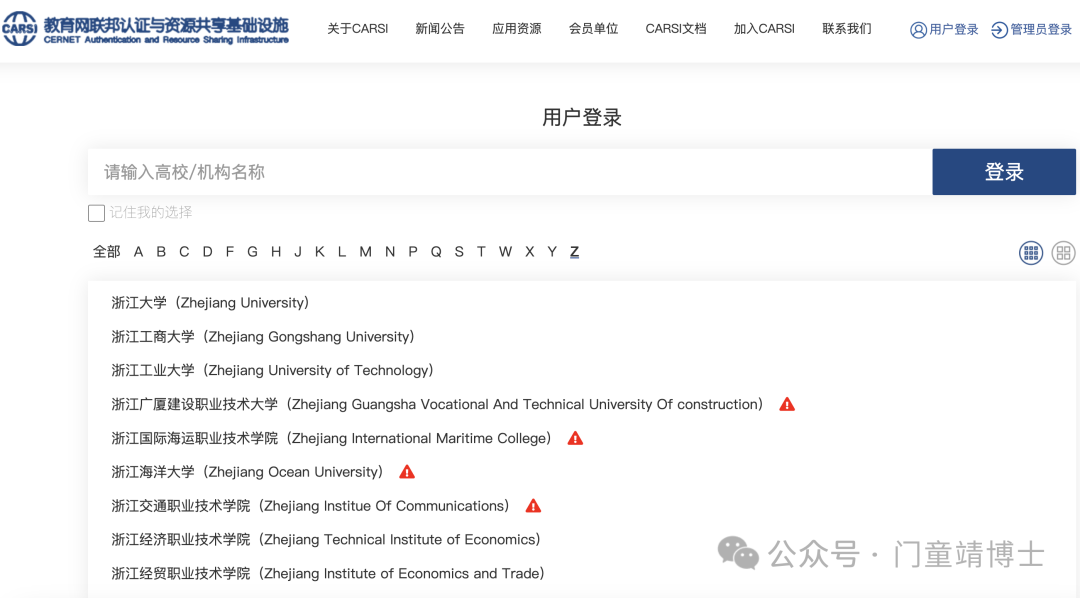
Task: Filter institutions by letter T
Action: click(481, 251)
